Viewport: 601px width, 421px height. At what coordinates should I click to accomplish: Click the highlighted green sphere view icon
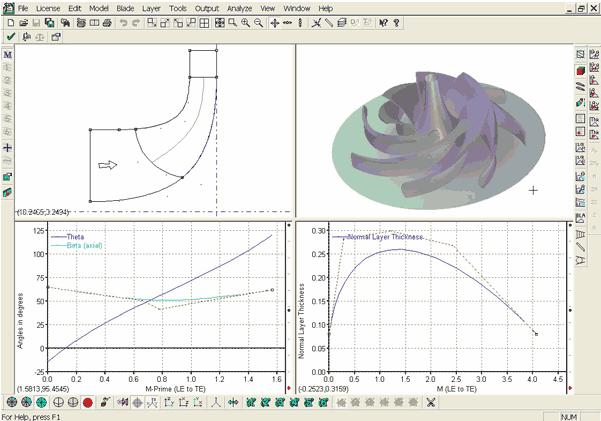pos(41,403)
